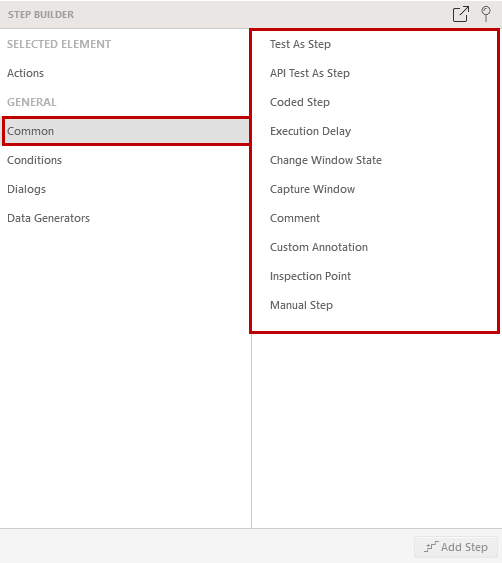Viewport: 502px width, 563px height.
Task: Click the Add Step button
Action: coord(456,547)
